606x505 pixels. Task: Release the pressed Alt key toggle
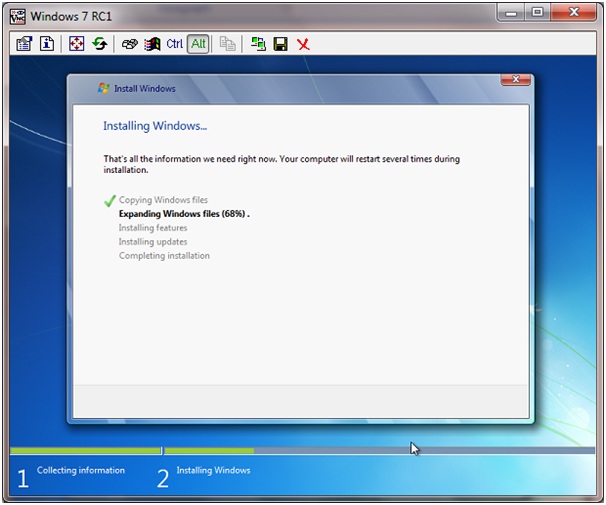click(x=198, y=44)
